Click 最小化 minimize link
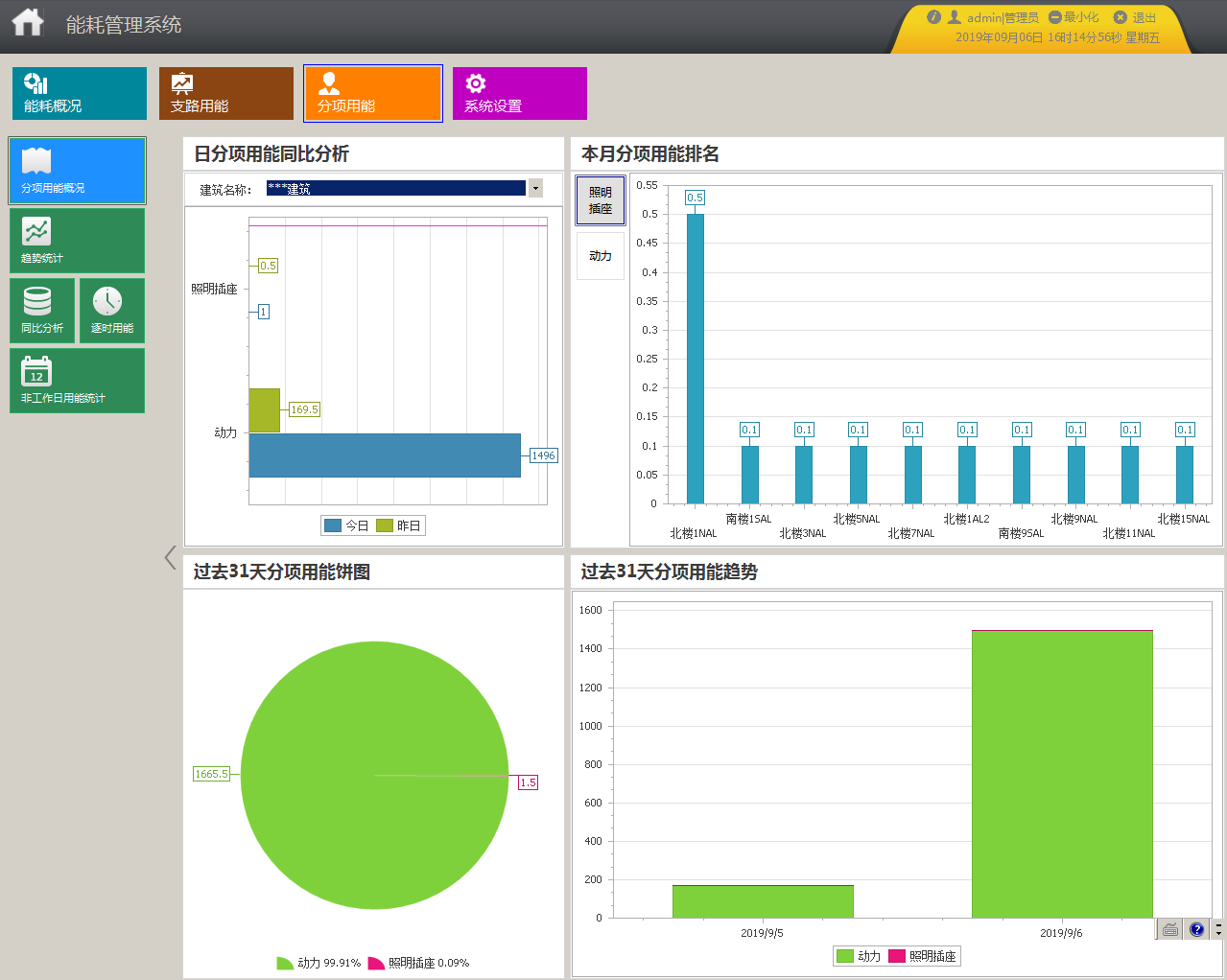This screenshot has height=980, width=1227. tap(1074, 17)
